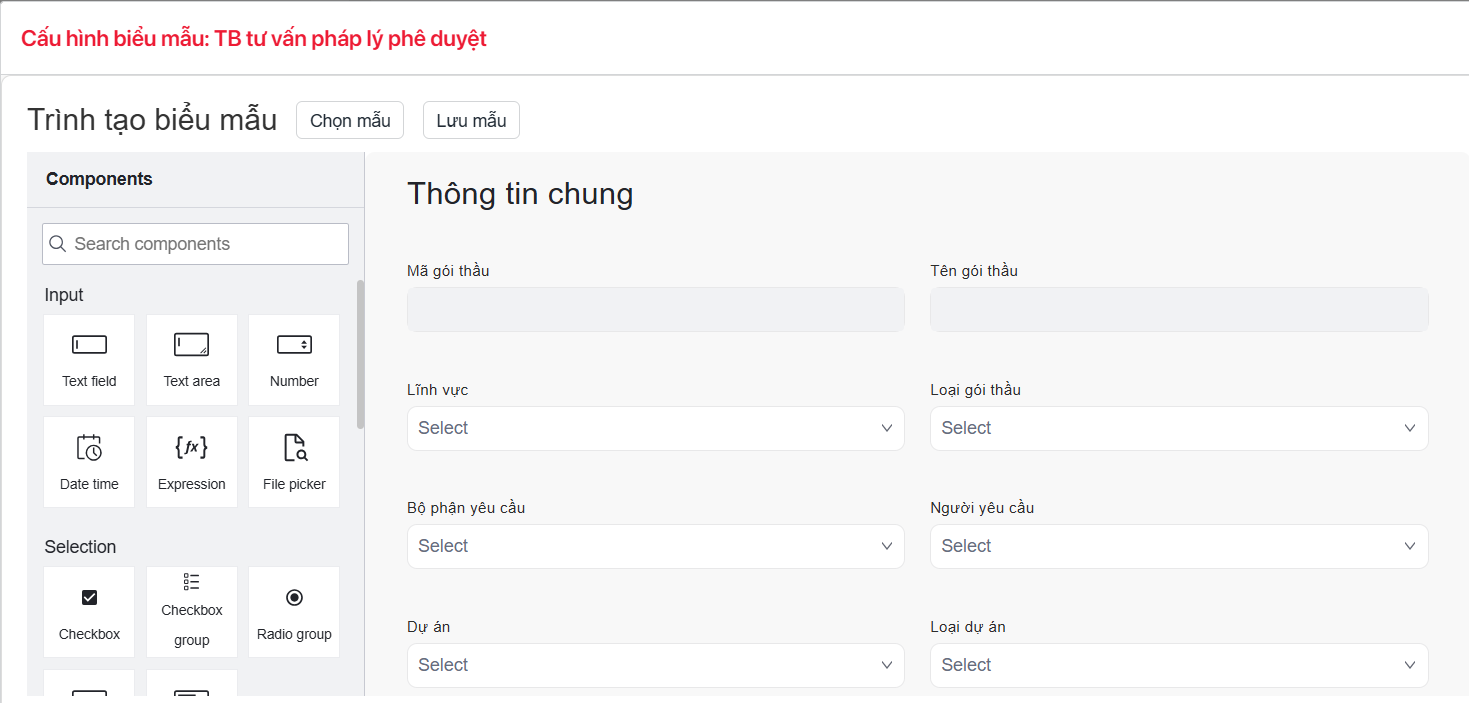Expand the Loại gói thầu dropdown

(x=1178, y=428)
